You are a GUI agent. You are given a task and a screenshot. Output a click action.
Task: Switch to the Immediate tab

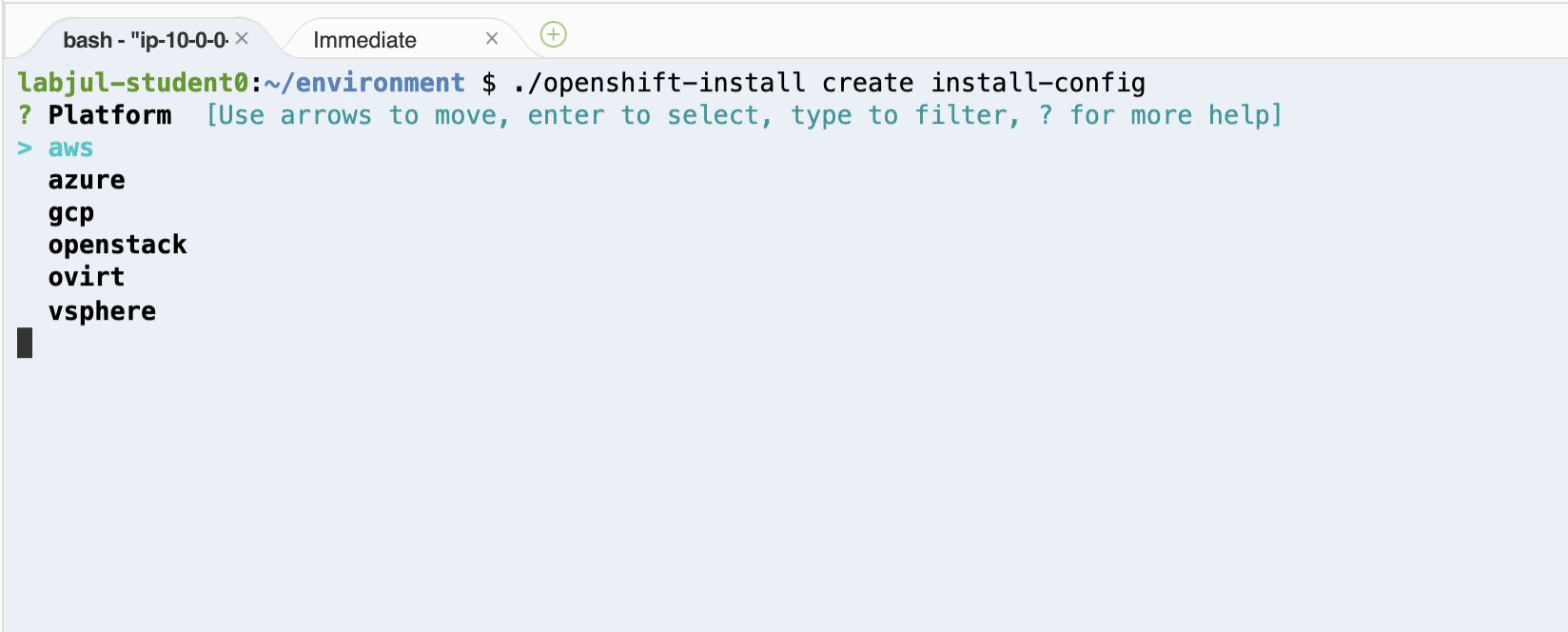coord(364,40)
